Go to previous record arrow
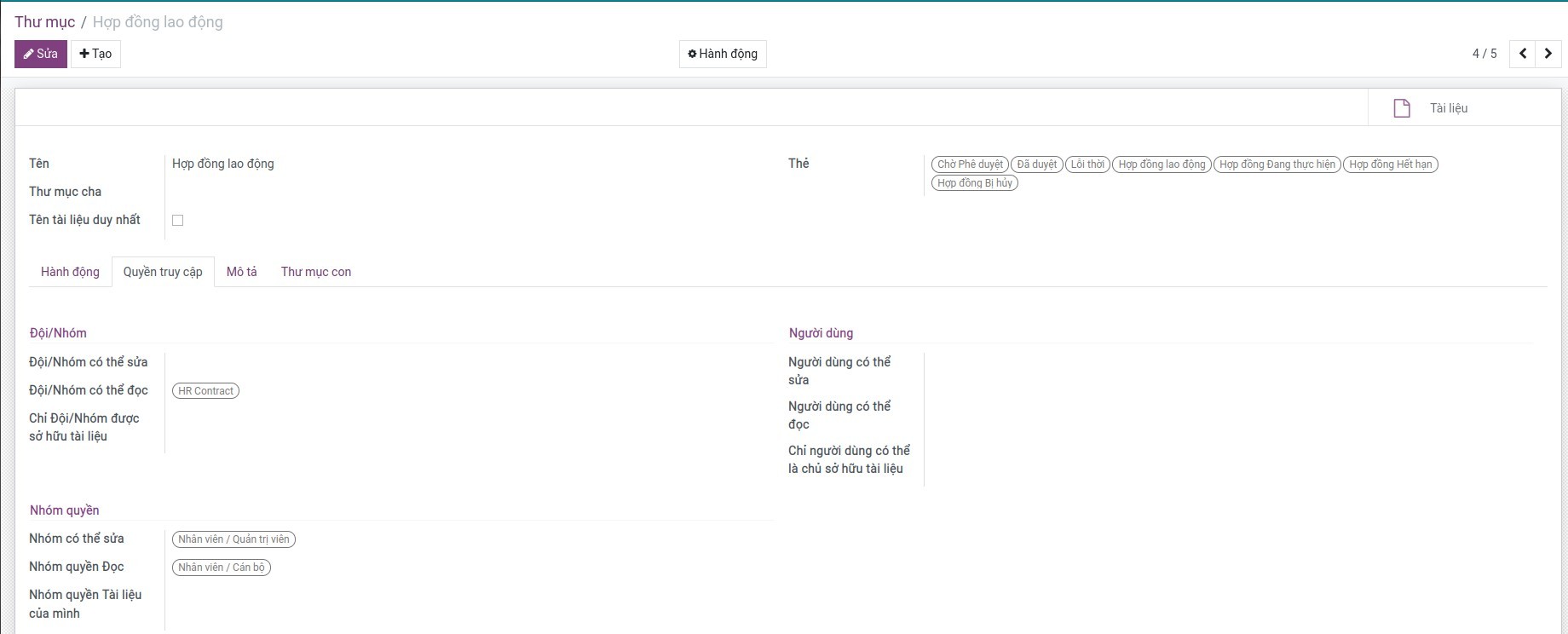 [x=1522, y=54]
